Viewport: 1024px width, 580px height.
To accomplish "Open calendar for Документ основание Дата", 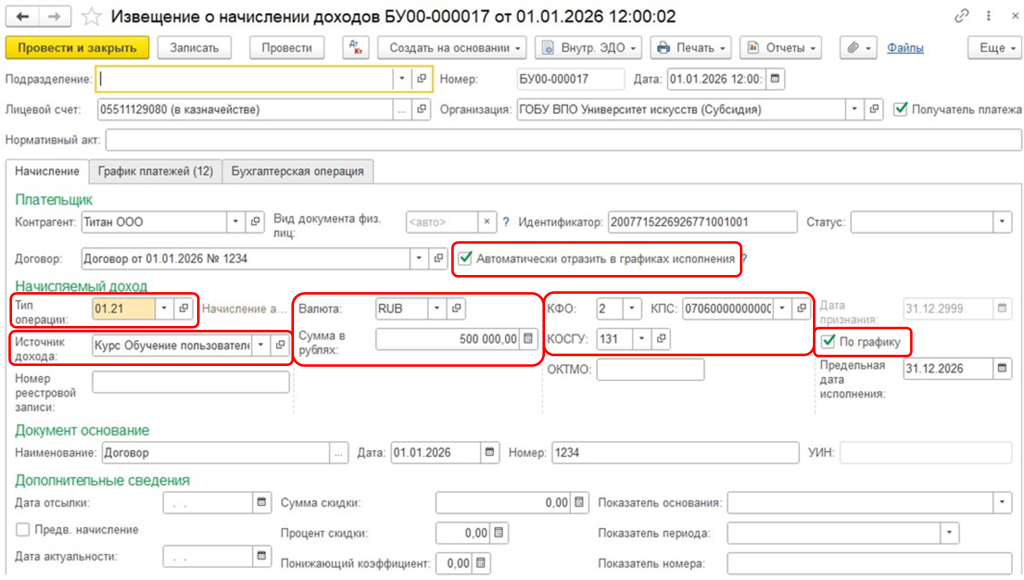I will (489, 453).
